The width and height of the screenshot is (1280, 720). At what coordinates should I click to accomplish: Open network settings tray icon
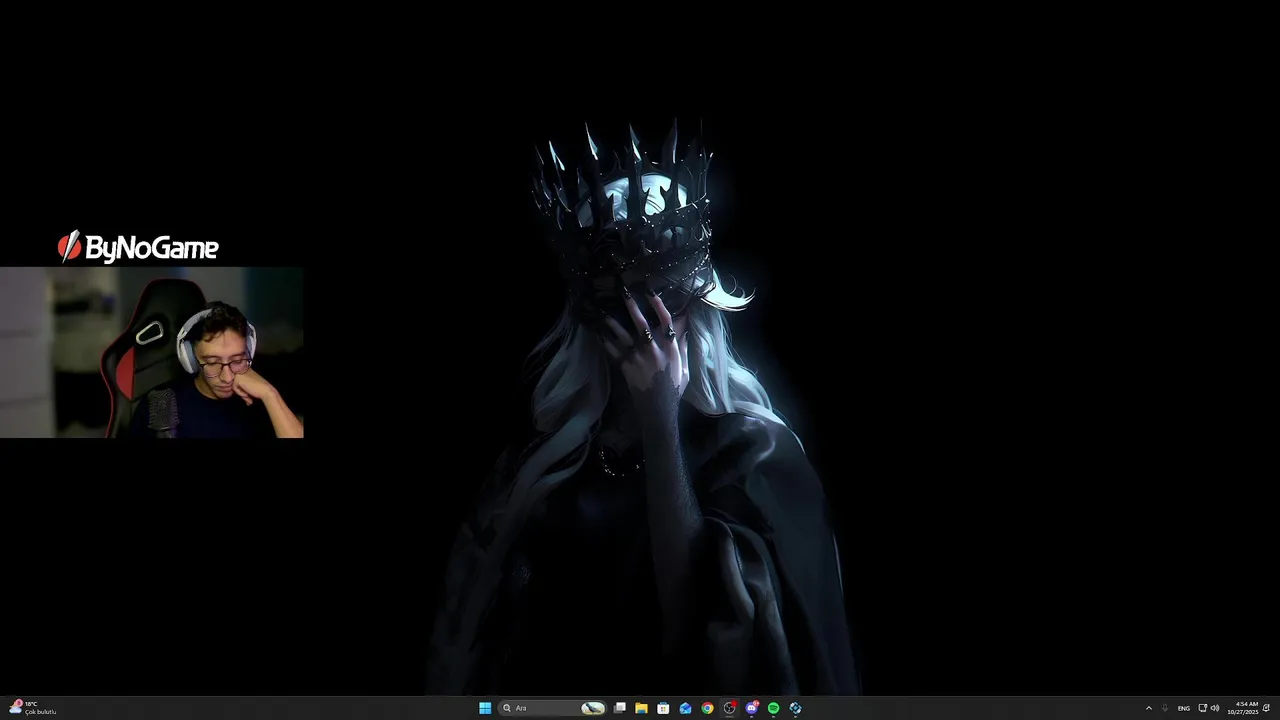1202,708
